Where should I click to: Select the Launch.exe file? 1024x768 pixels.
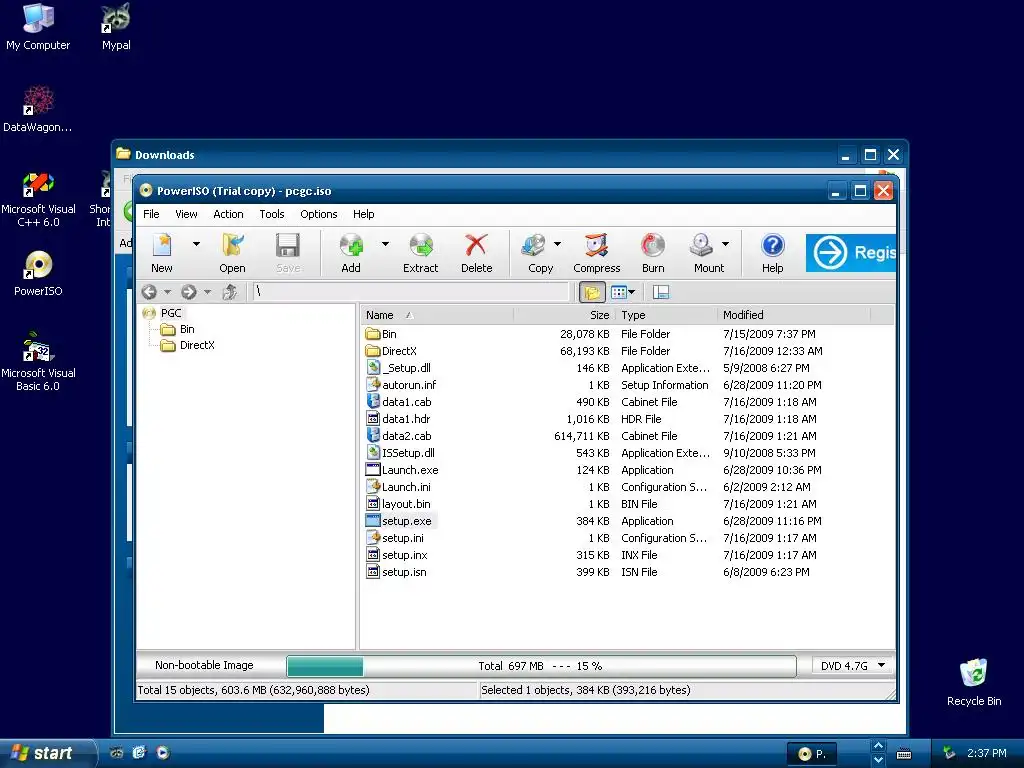pos(409,470)
